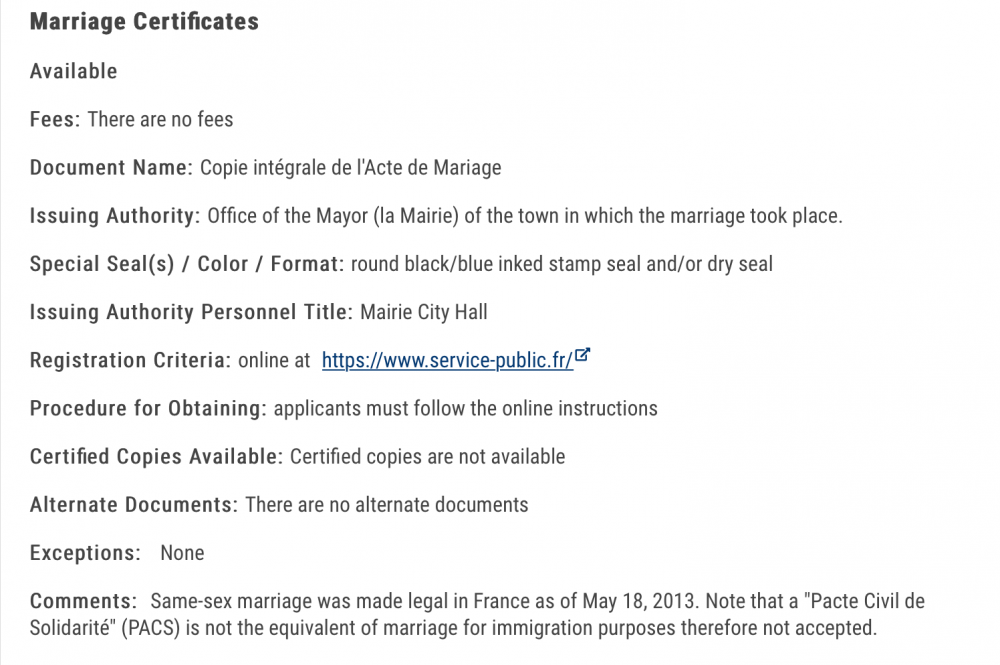Click the Document Name label

coord(111,167)
